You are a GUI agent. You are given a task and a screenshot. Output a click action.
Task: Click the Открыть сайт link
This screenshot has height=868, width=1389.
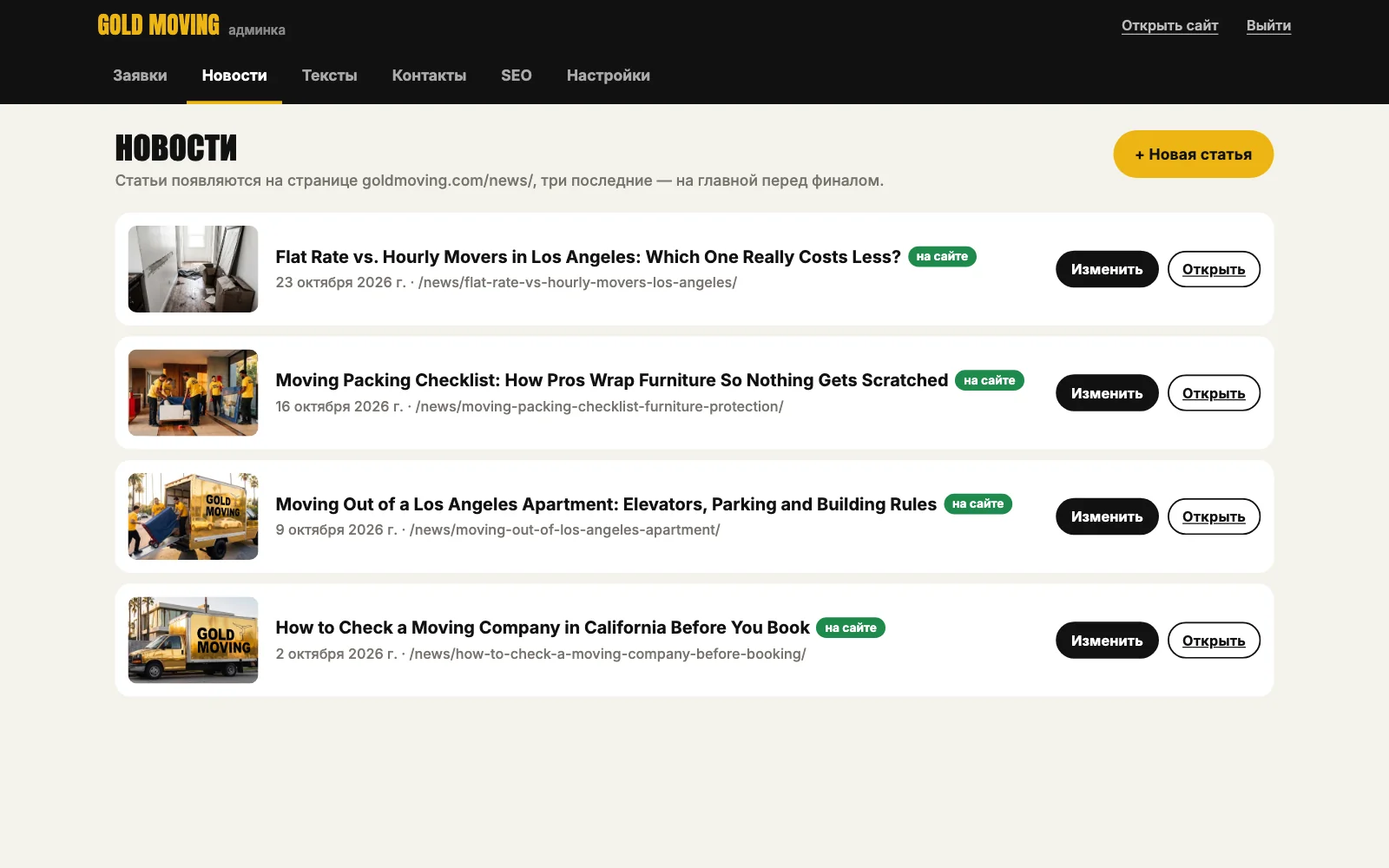(1169, 25)
